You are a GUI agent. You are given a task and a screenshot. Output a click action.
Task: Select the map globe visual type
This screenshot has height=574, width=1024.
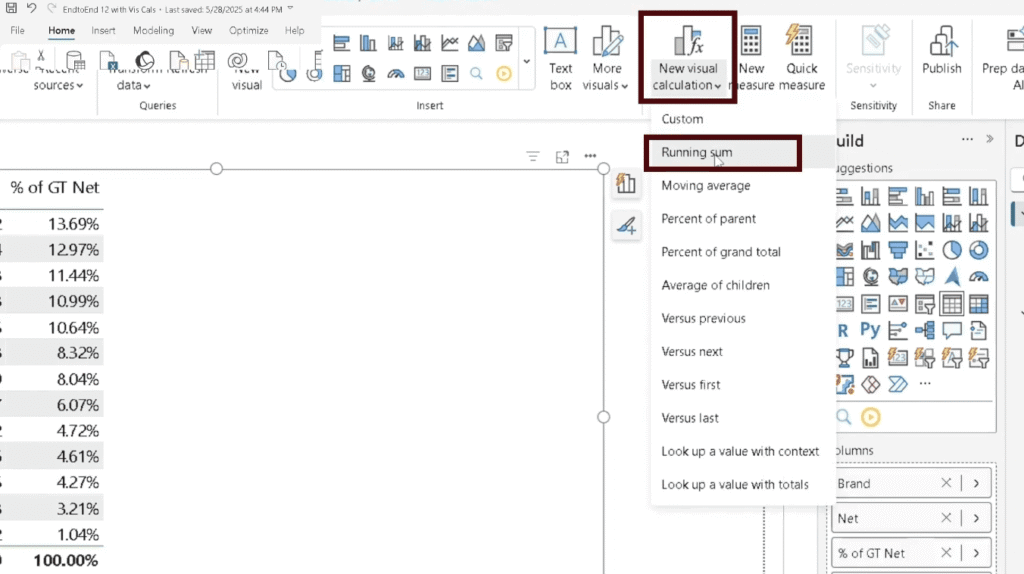(x=870, y=277)
